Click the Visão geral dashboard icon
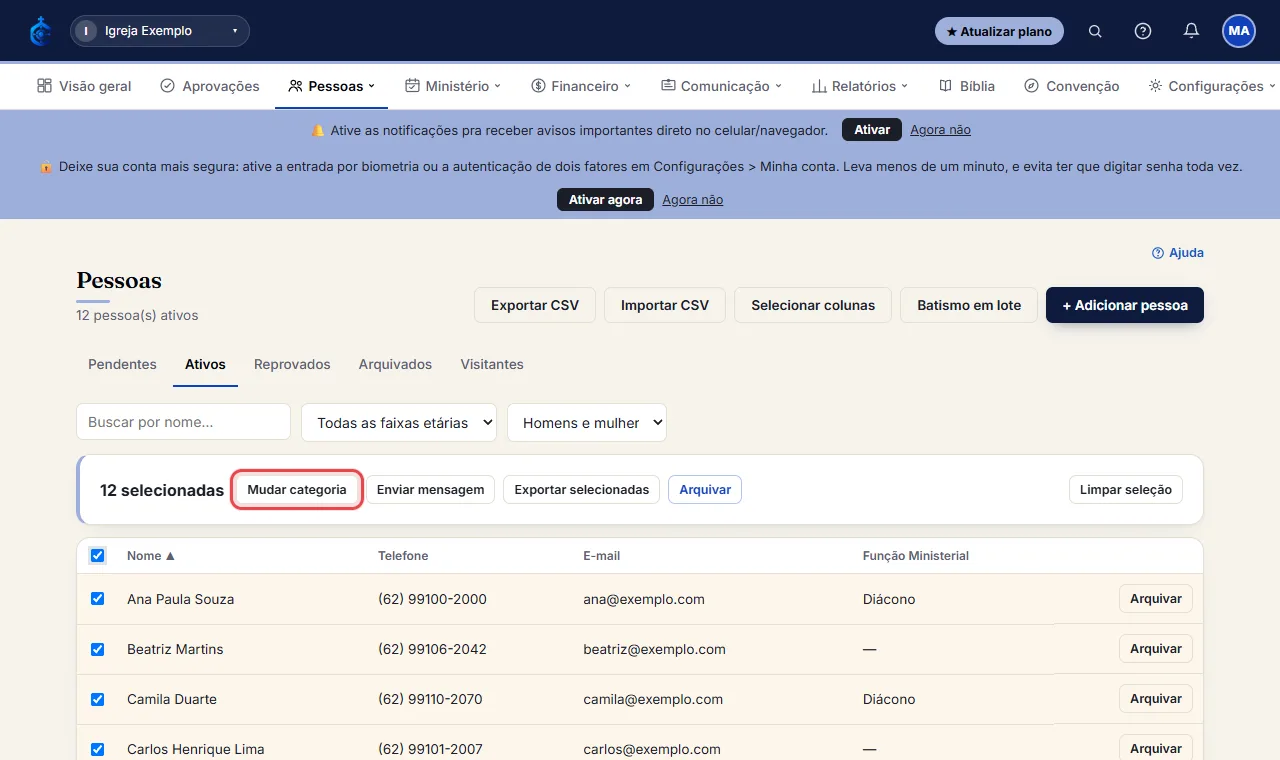Viewport: 1280px width, 760px height. tap(44, 86)
